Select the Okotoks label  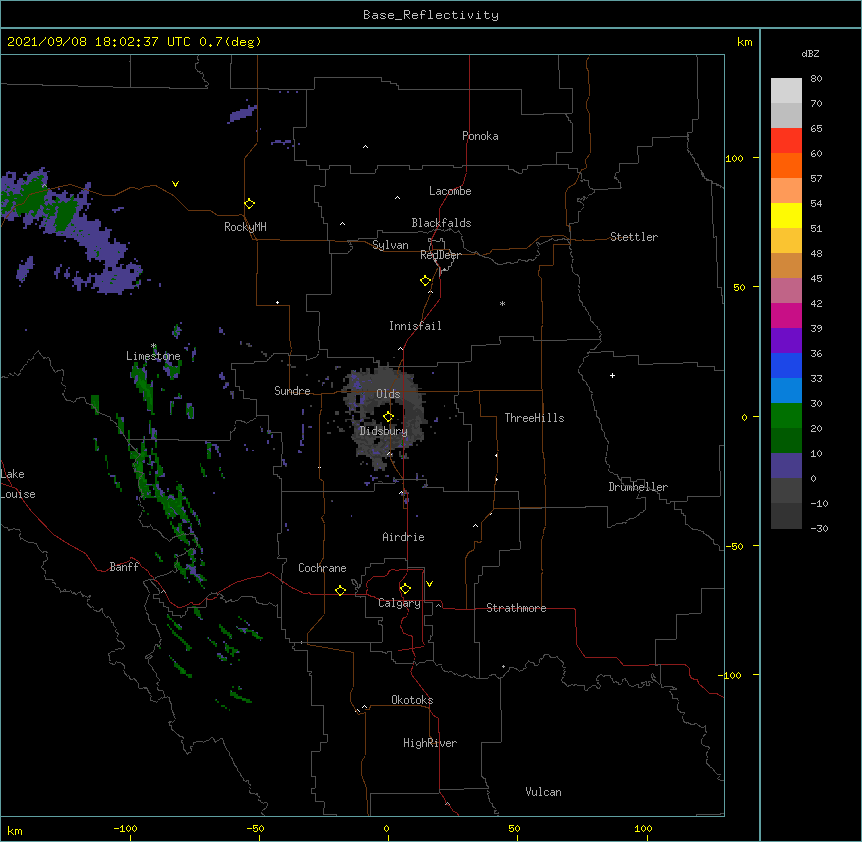(x=412, y=700)
